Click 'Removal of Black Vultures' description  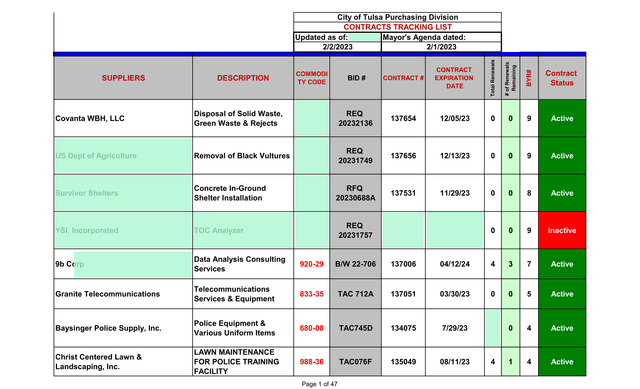tap(242, 156)
